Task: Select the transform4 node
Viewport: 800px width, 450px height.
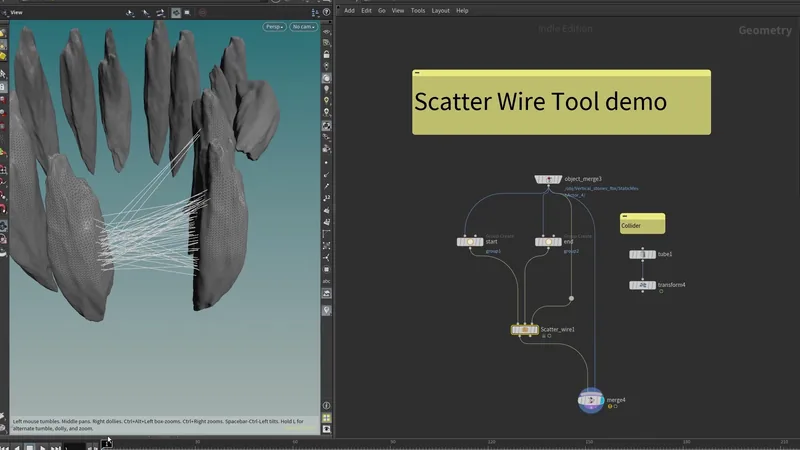Action: [642, 285]
